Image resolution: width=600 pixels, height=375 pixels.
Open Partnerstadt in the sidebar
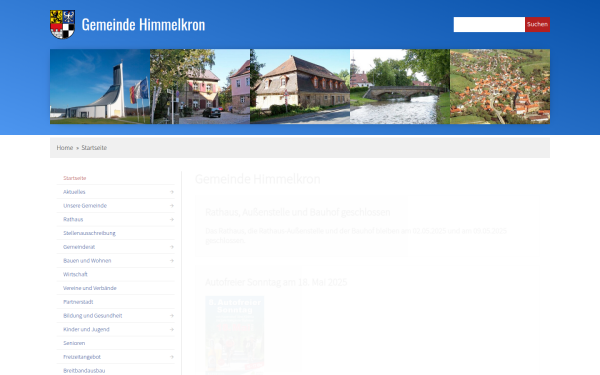(78, 302)
